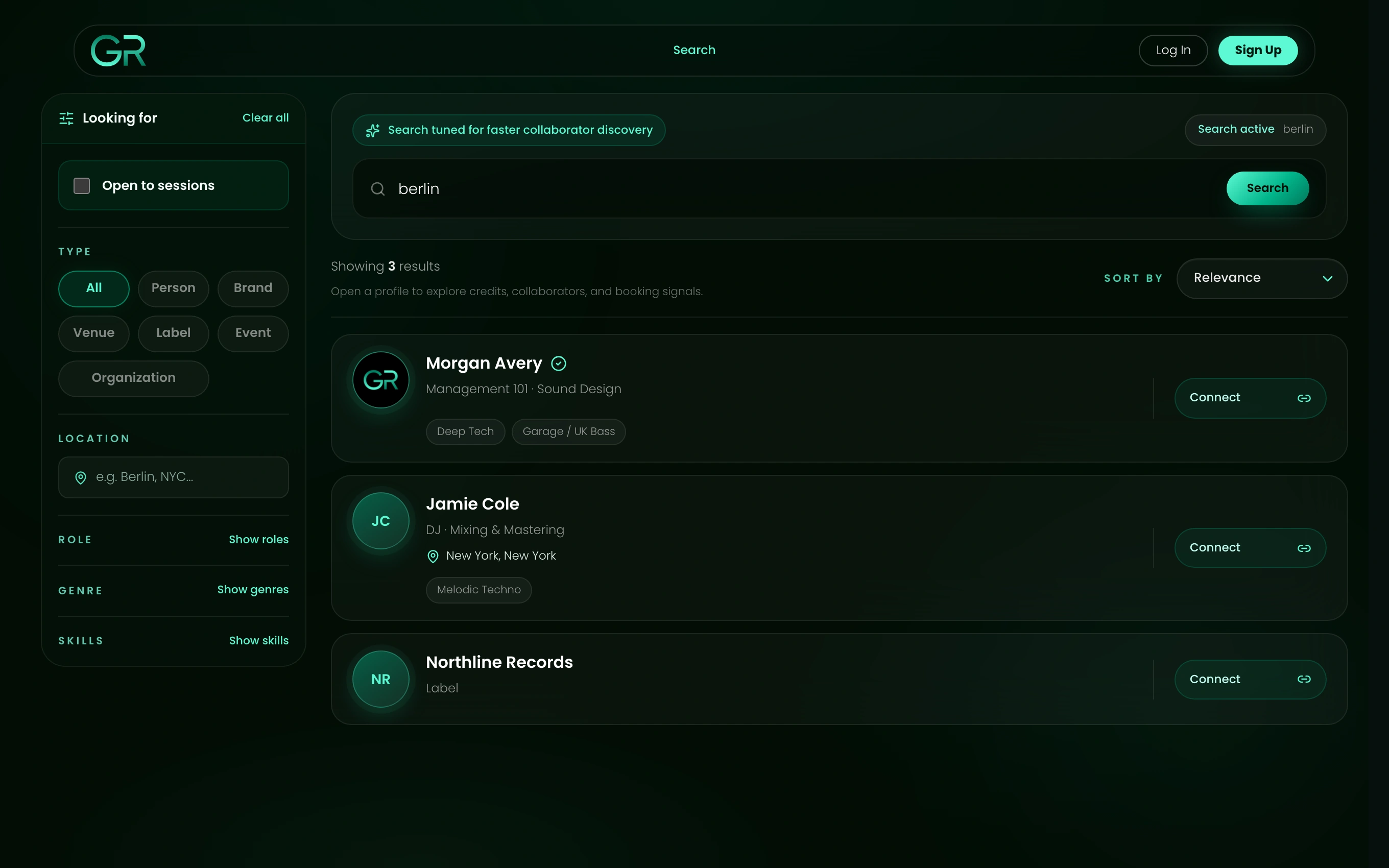Click the green Search submit button

1267,188
